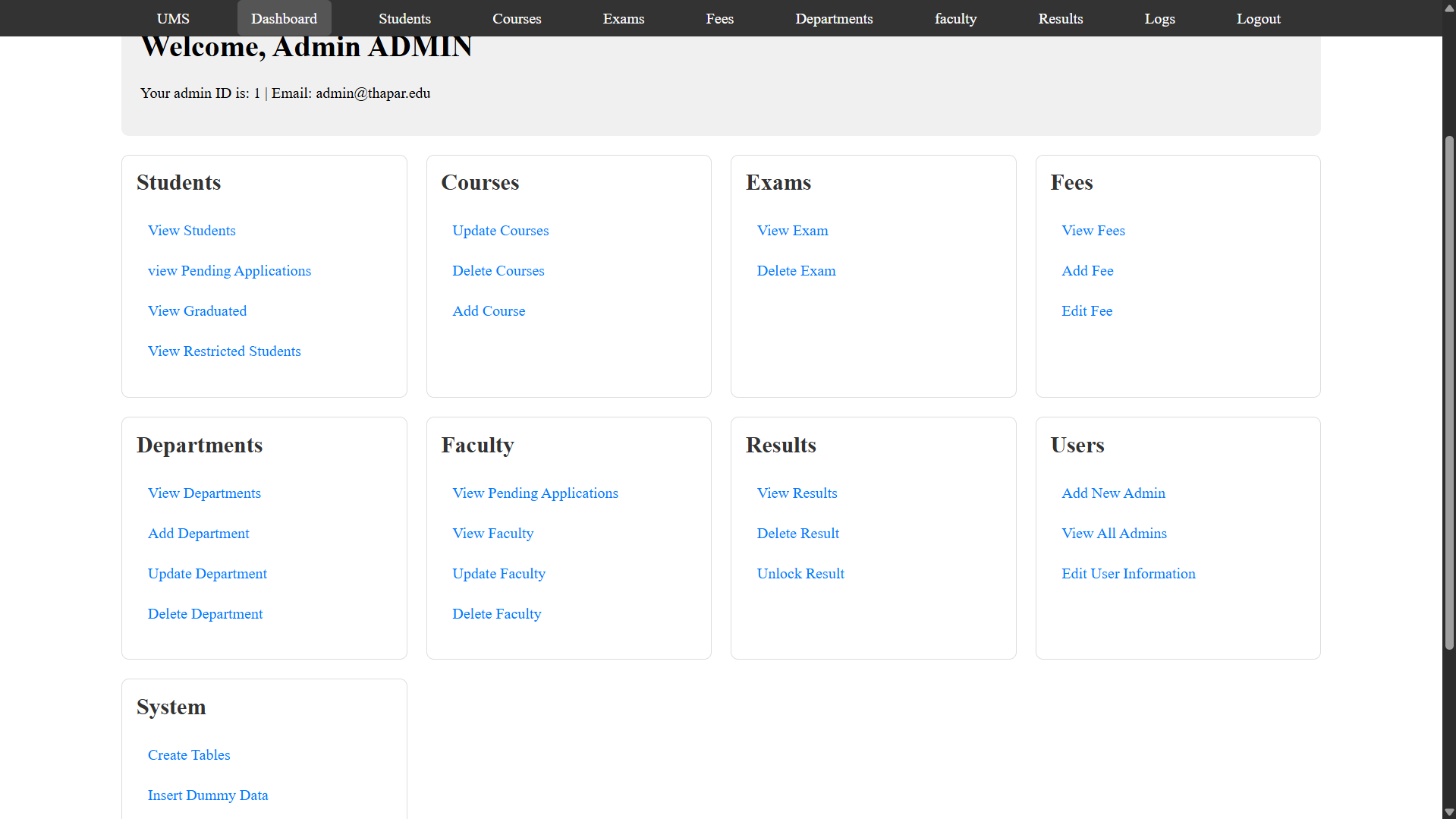Image resolution: width=1456 pixels, height=819 pixels.
Task: Click the Edit User Information link
Action: [1128, 573]
